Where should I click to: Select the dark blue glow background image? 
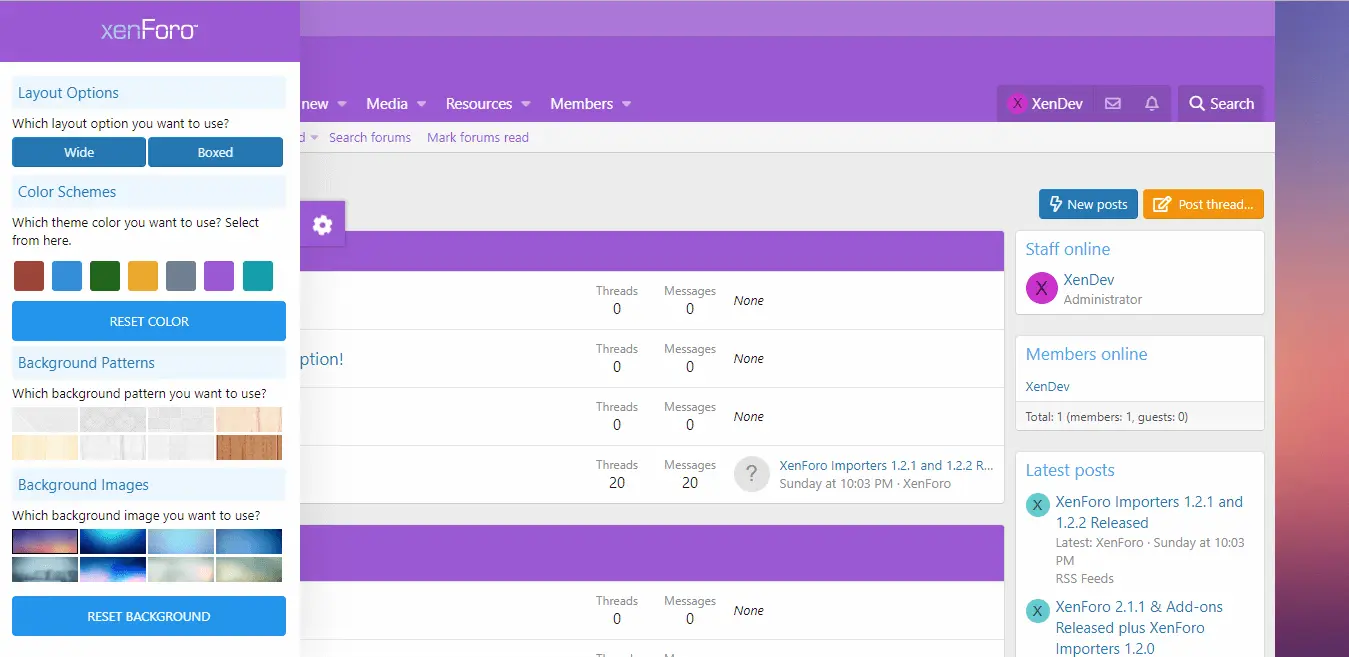[113, 541]
